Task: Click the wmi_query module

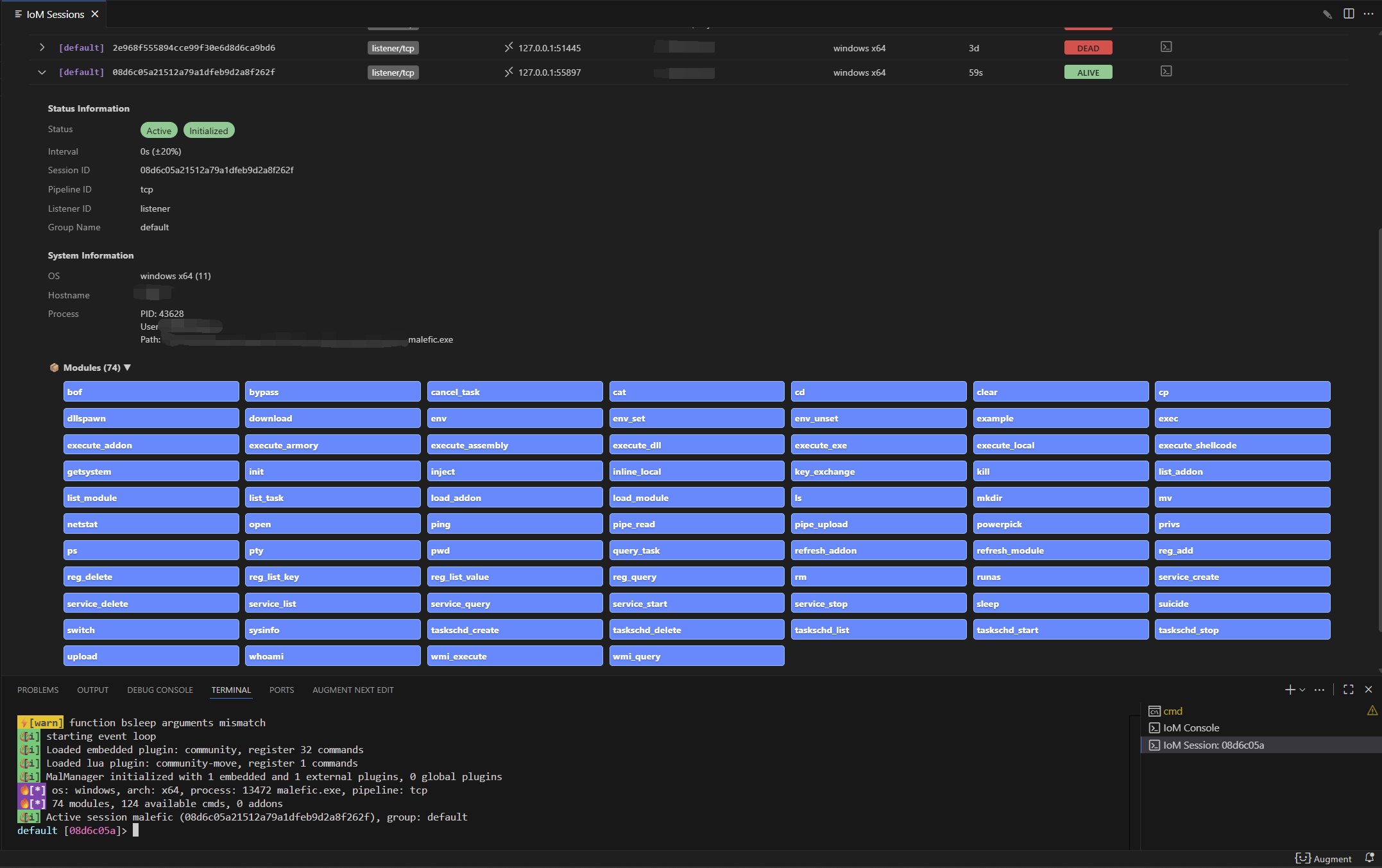Action: [x=697, y=656]
